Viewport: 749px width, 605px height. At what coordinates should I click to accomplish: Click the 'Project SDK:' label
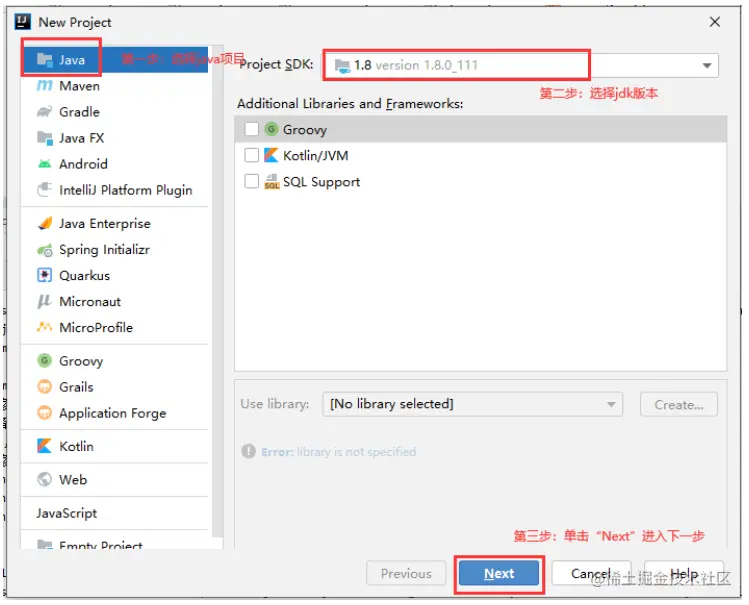click(x=276, y=64)
